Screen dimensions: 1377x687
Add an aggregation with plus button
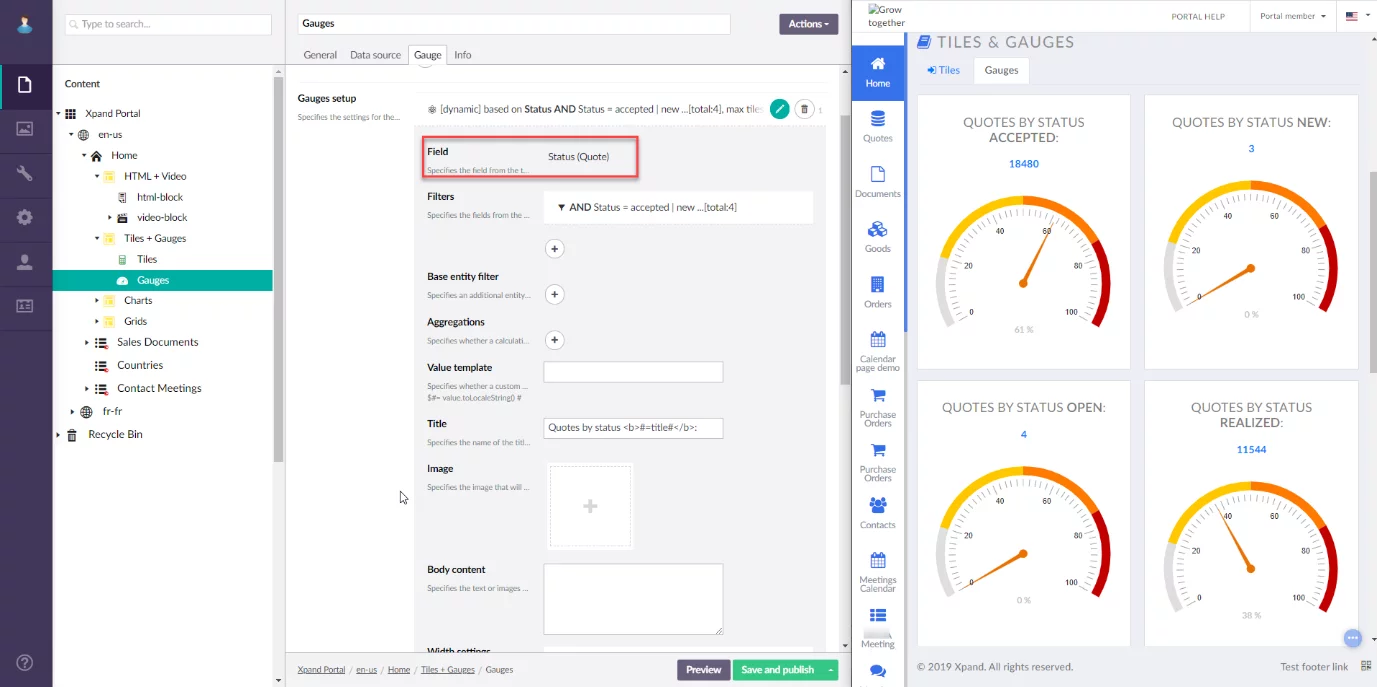point(554,340)
